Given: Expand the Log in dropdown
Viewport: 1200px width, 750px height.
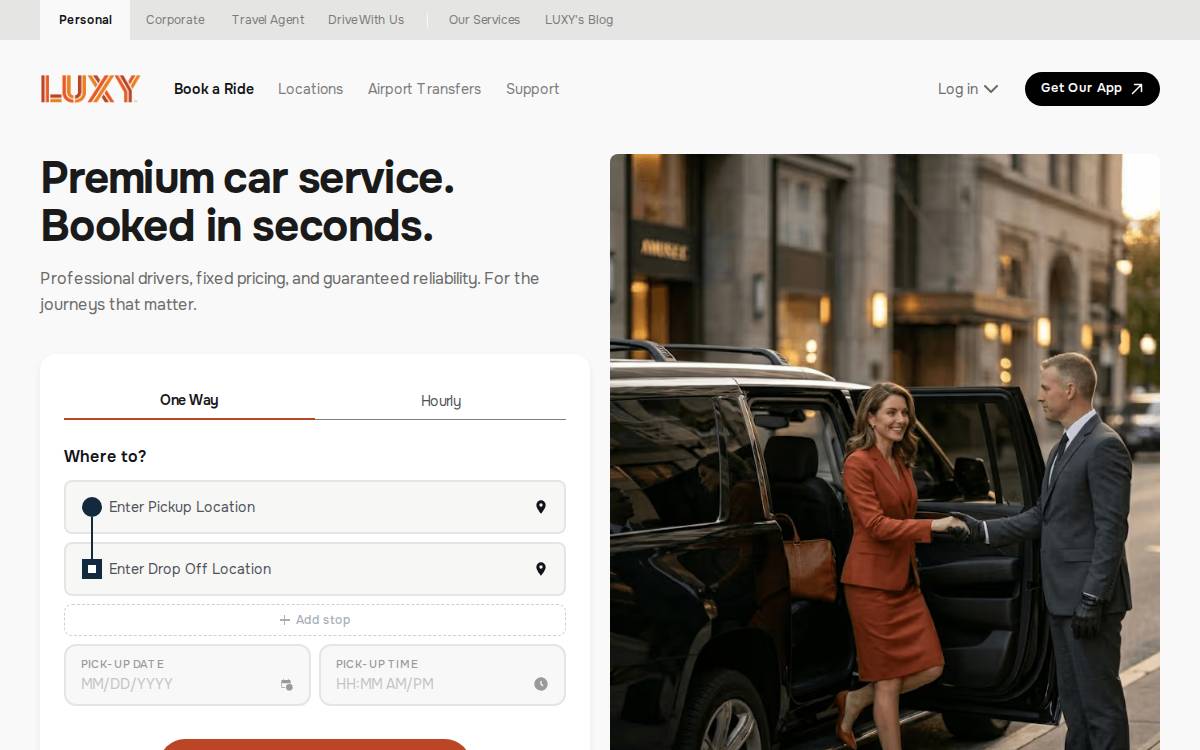Looking at the screenshot, I should tap(968, 89).
